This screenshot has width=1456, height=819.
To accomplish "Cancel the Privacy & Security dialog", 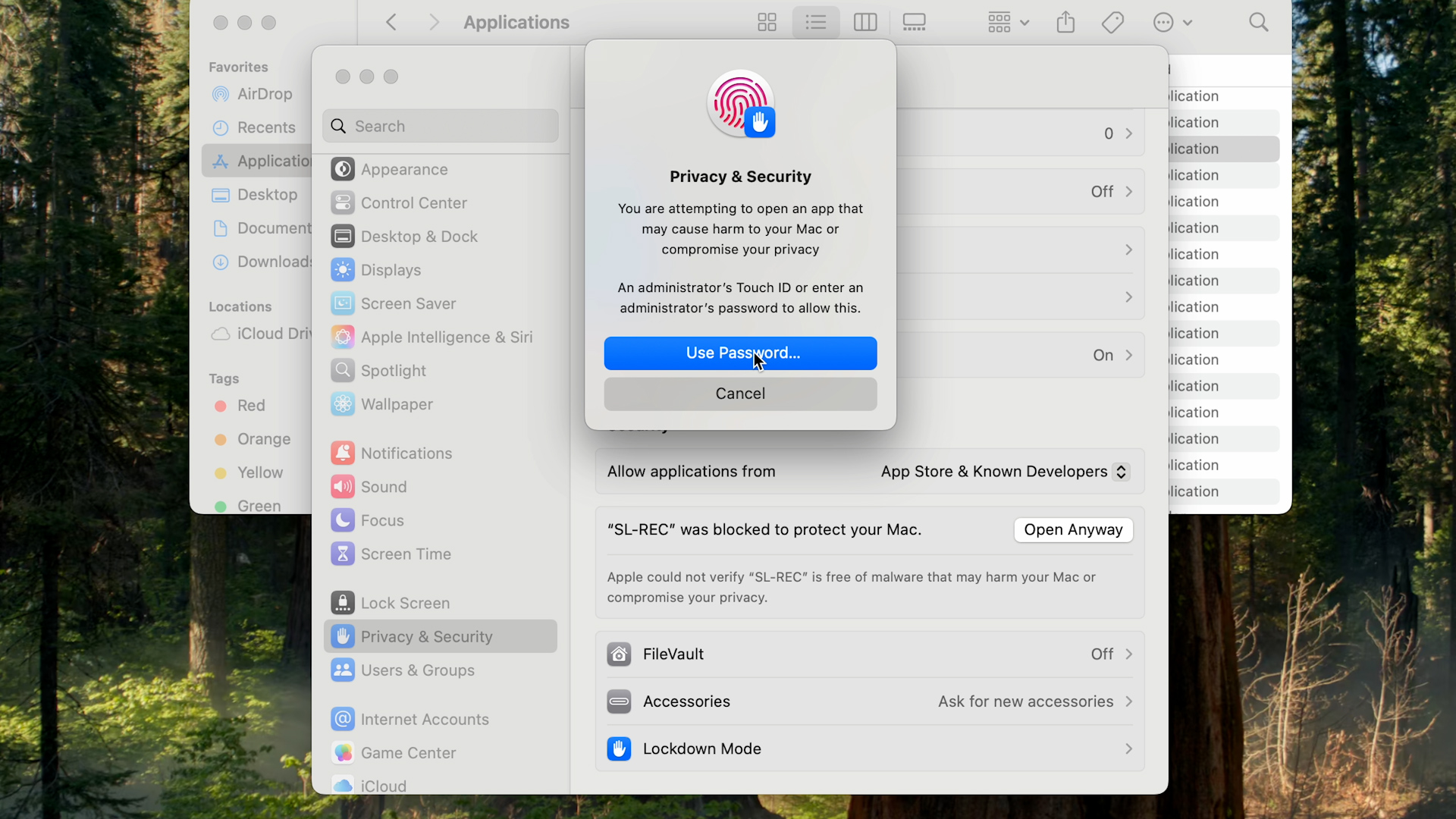I will click(x=740, y=394).
